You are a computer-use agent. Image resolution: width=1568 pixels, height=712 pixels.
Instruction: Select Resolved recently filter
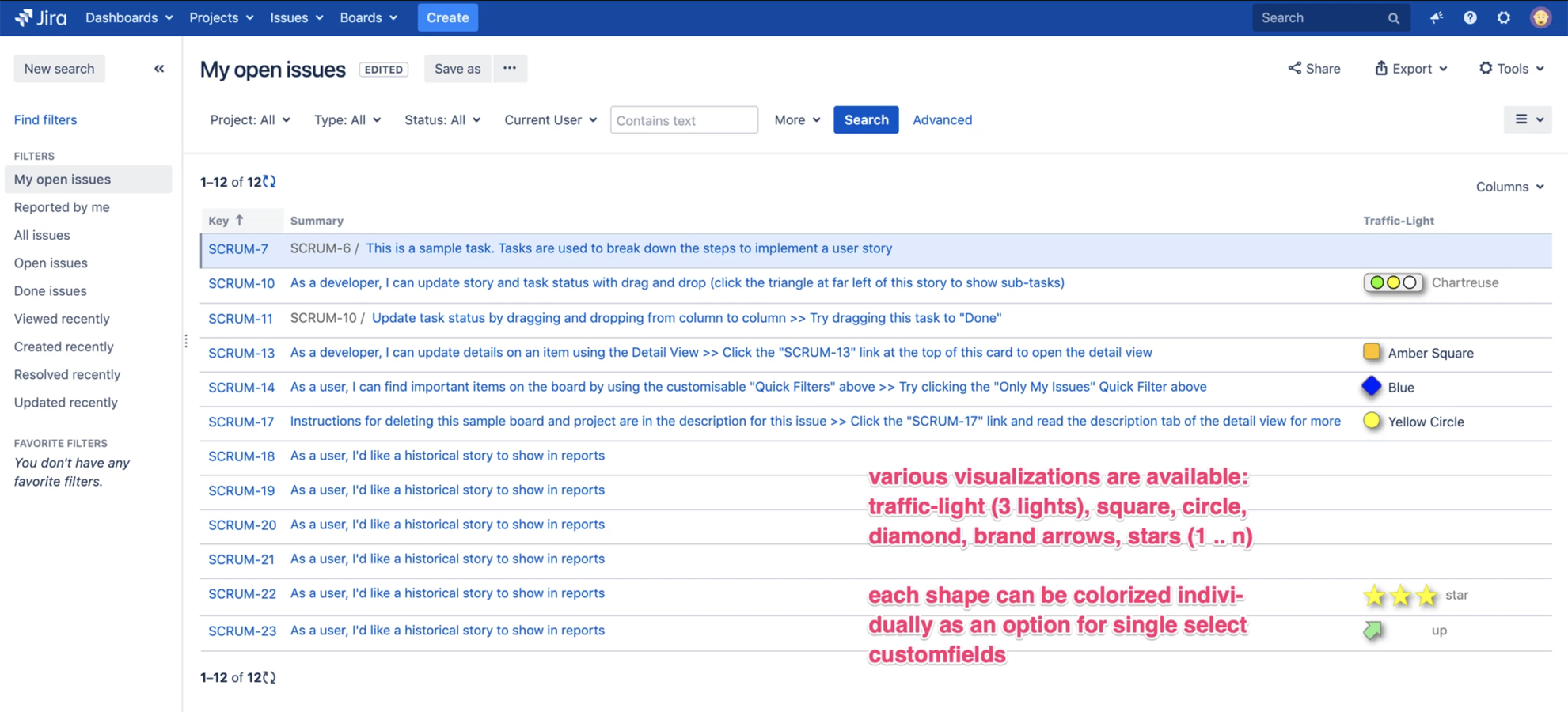(x=67, y=374)
